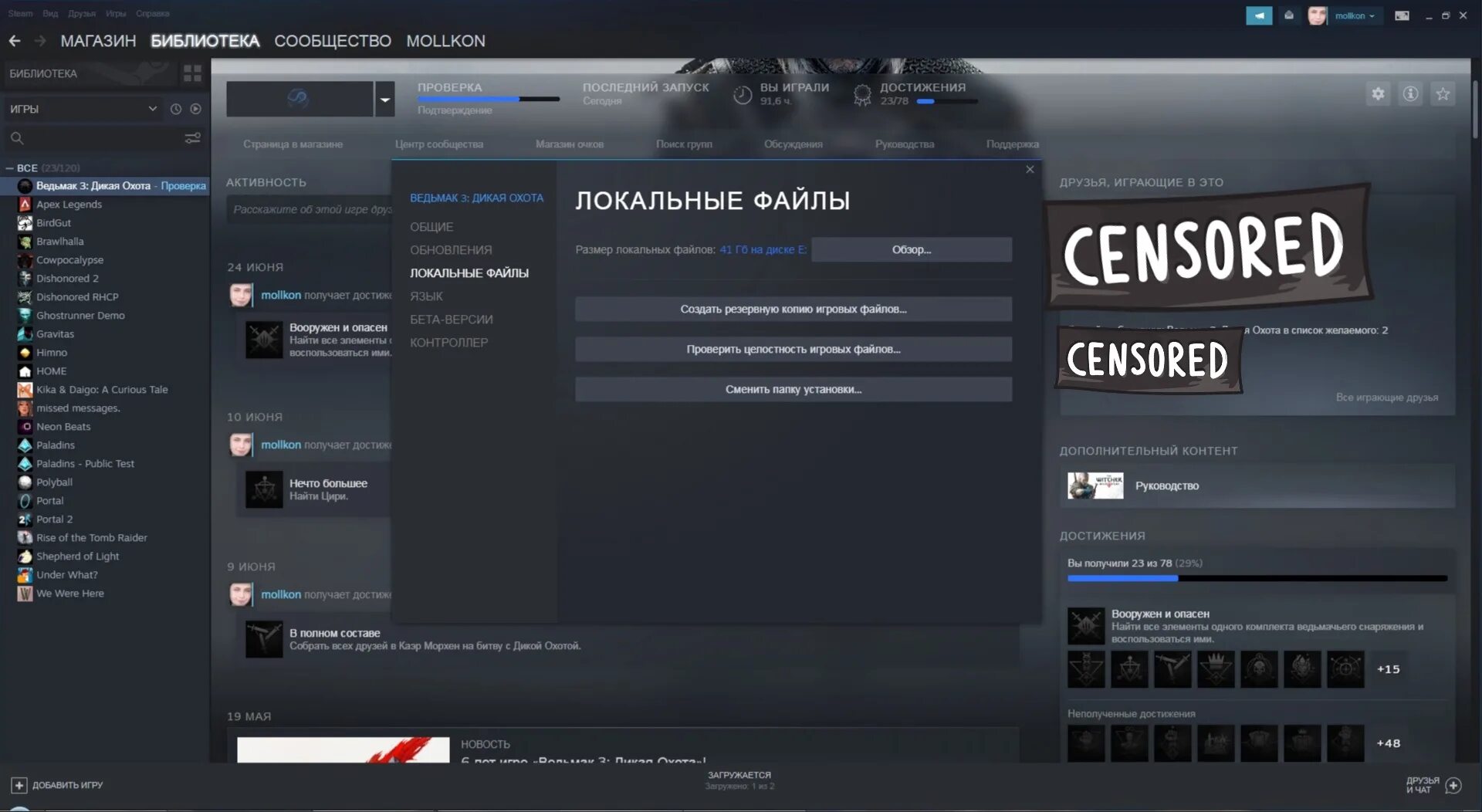Open the Вооружен и опасен achievement icon in activity

coord(264,340)
